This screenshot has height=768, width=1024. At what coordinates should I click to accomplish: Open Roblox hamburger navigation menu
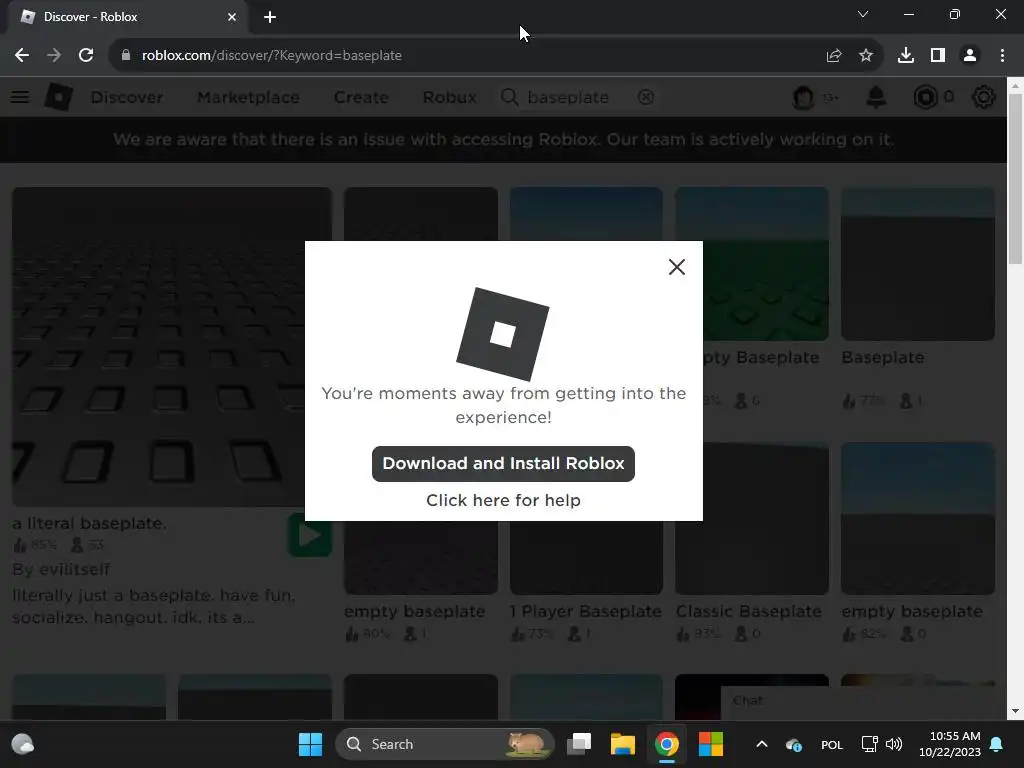20,97
